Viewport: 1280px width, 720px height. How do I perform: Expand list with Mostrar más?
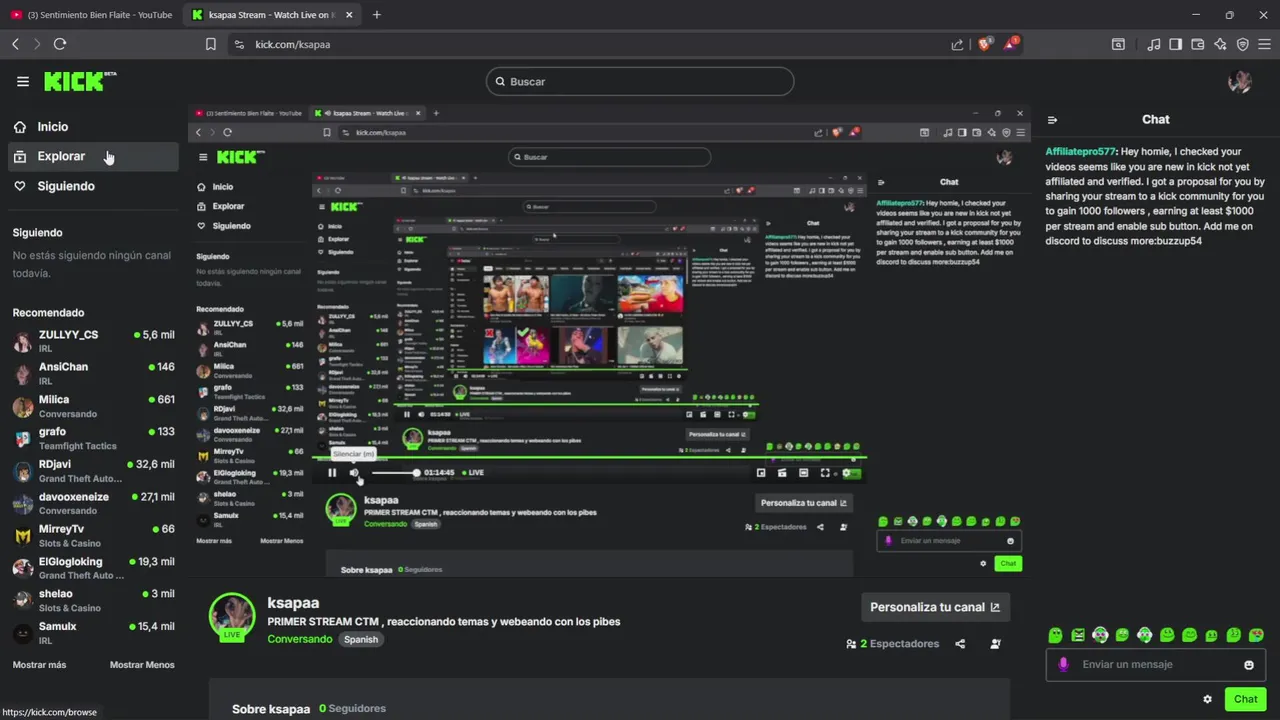tap(39, 665)
